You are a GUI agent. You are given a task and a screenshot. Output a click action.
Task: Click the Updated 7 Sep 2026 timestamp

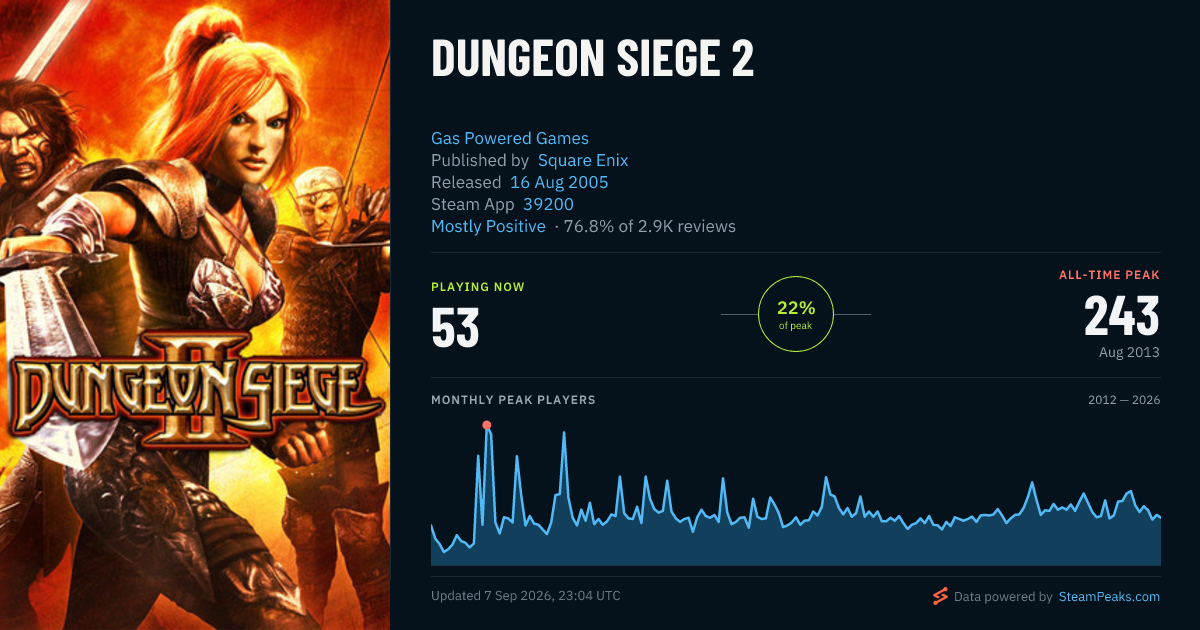526,595
